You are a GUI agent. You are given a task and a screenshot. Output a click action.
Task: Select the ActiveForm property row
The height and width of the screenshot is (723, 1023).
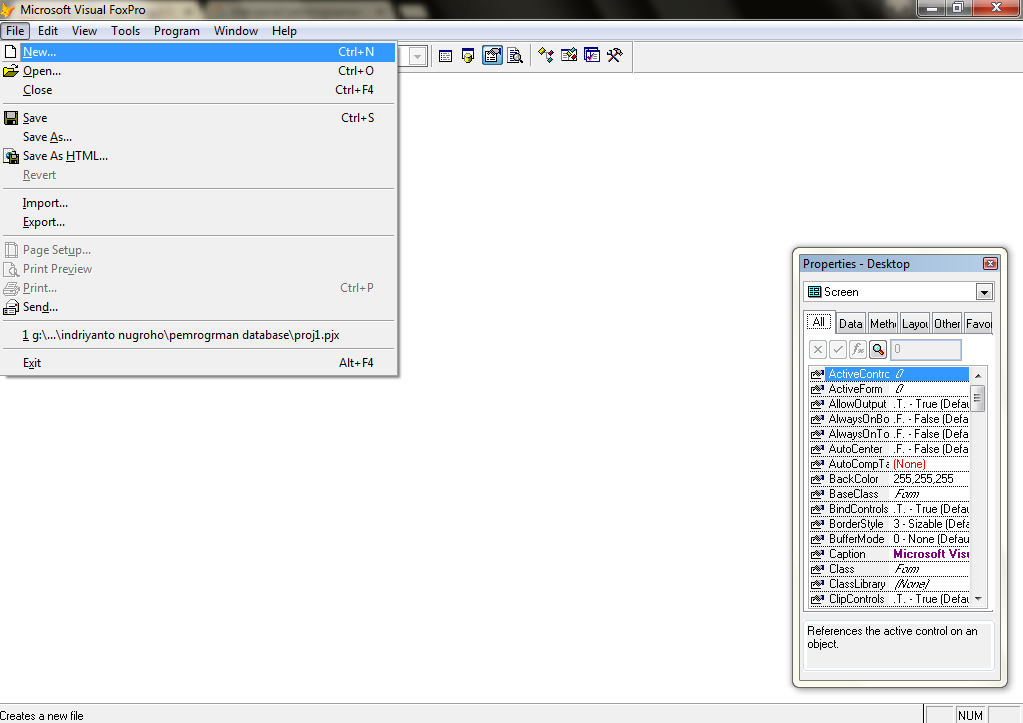tap(889, 389)
